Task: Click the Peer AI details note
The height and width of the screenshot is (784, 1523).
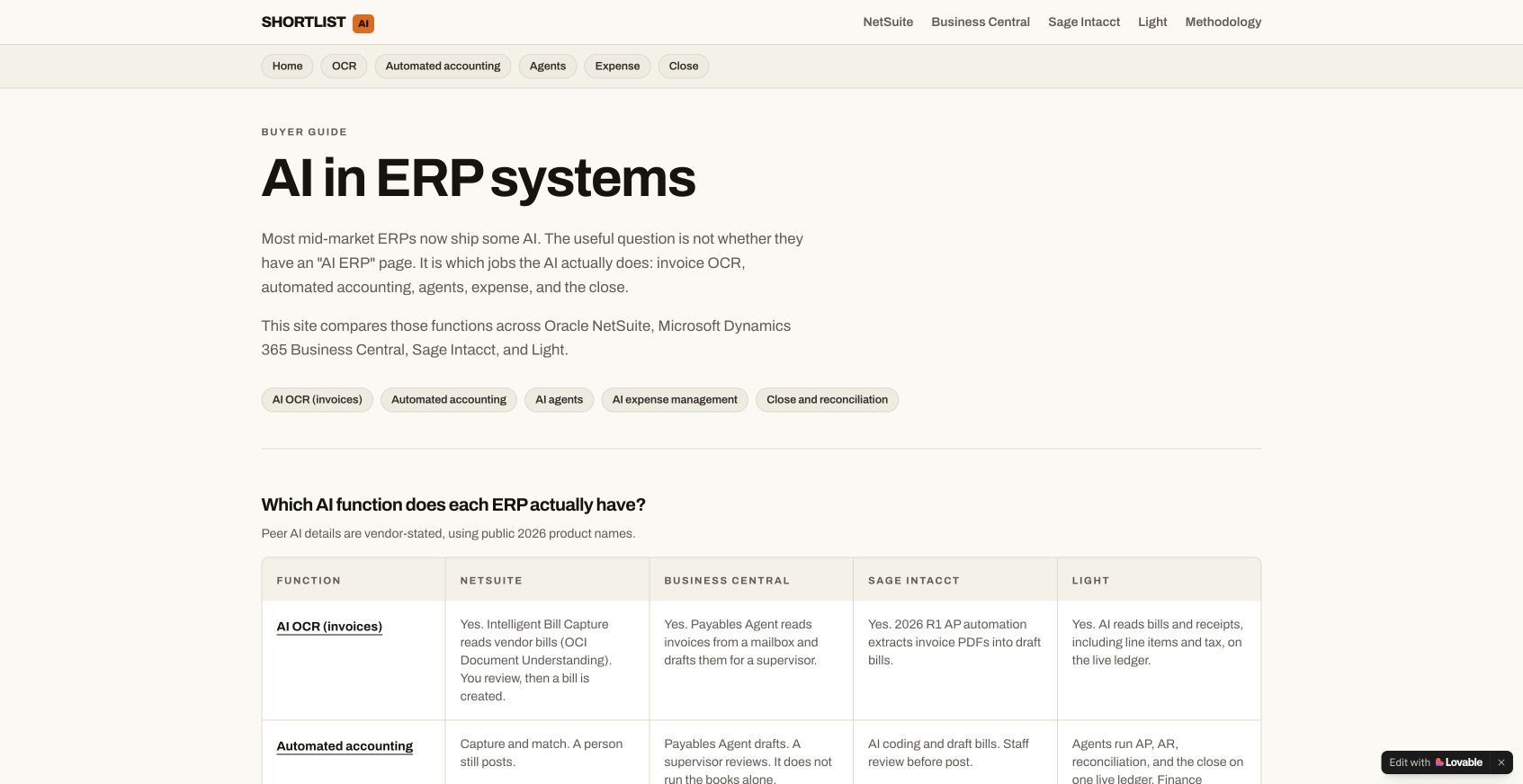Action: tap(448, 533)
